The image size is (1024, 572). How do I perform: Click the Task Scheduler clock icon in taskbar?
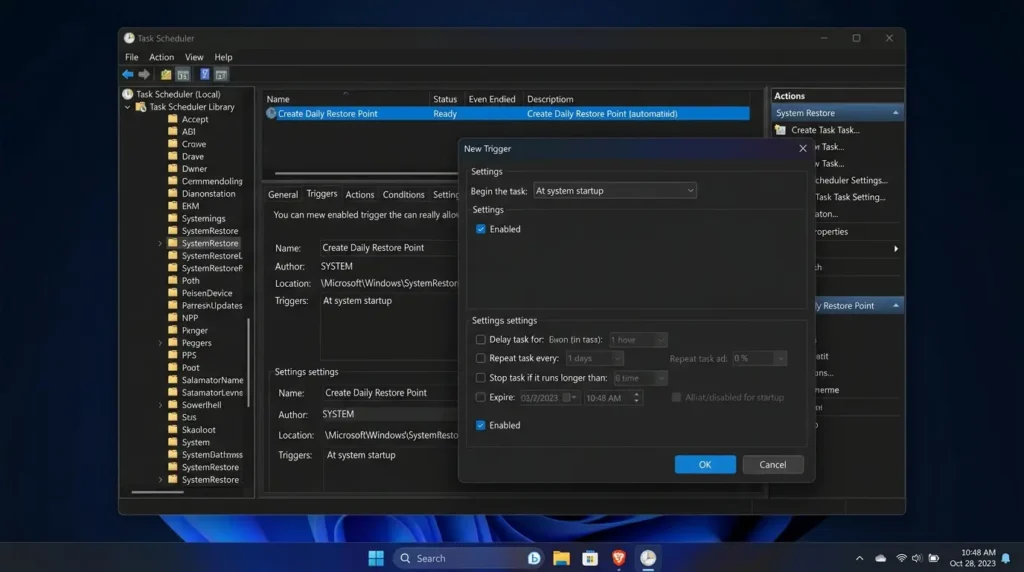tap(648, 558)
